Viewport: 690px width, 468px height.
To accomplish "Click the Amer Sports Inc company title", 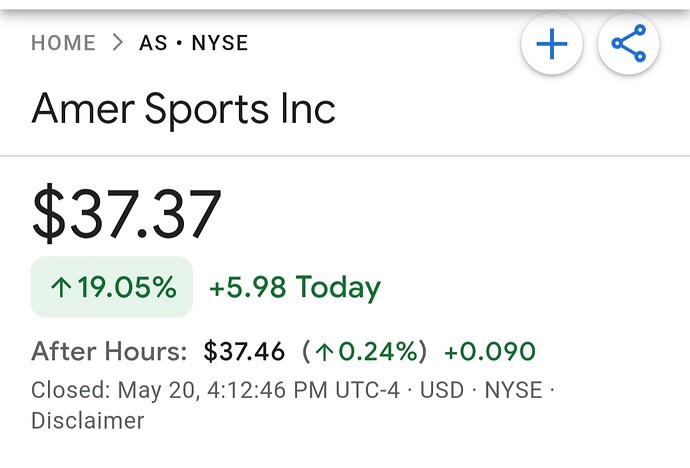I will 184,108.
